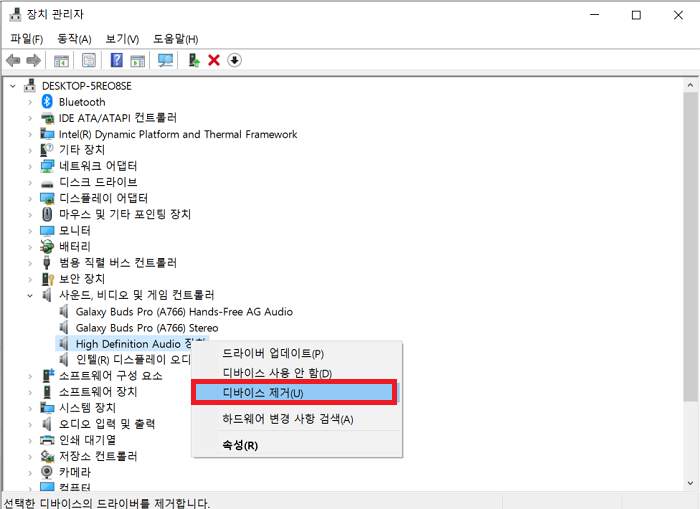Expand the Bluetooth category
Screen dimensions: 700x509
click(30, 102)
